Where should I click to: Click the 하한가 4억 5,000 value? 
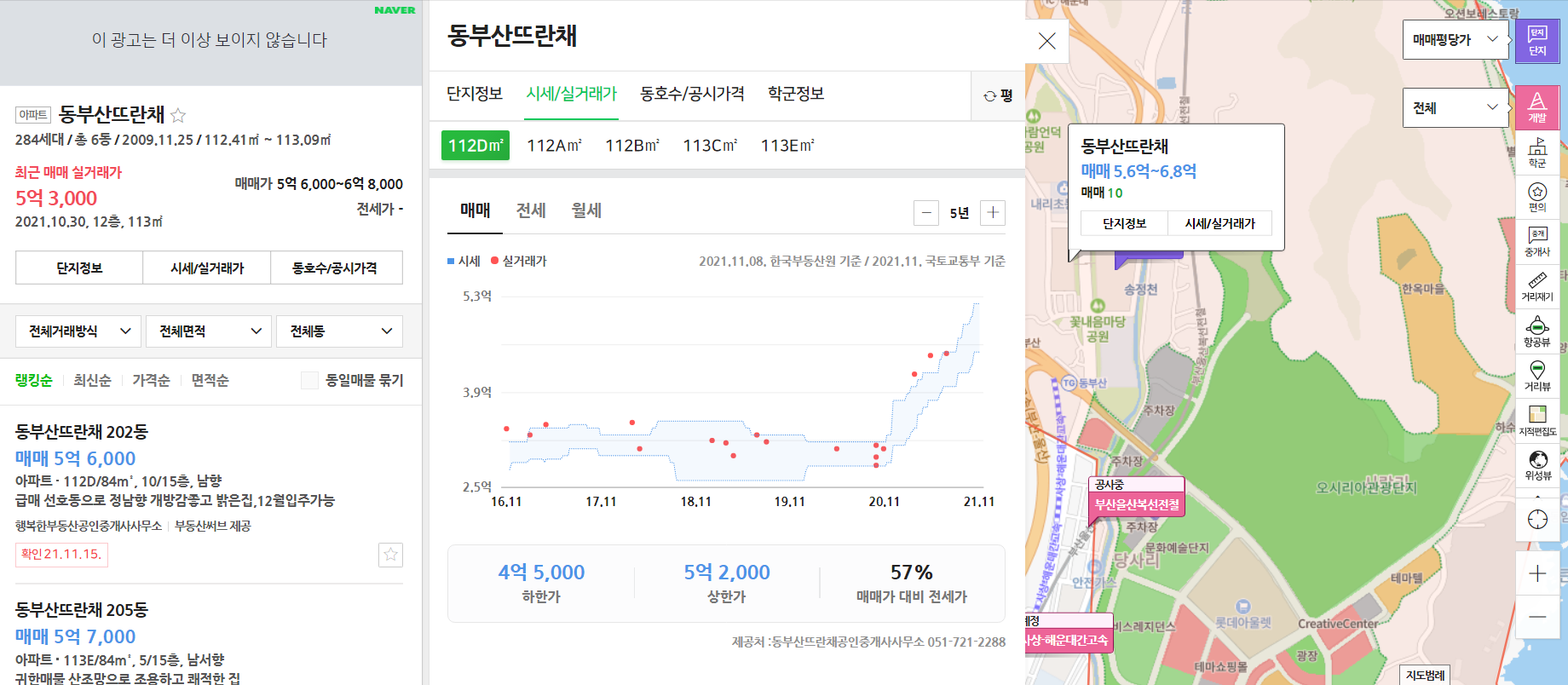coord(541,573)
